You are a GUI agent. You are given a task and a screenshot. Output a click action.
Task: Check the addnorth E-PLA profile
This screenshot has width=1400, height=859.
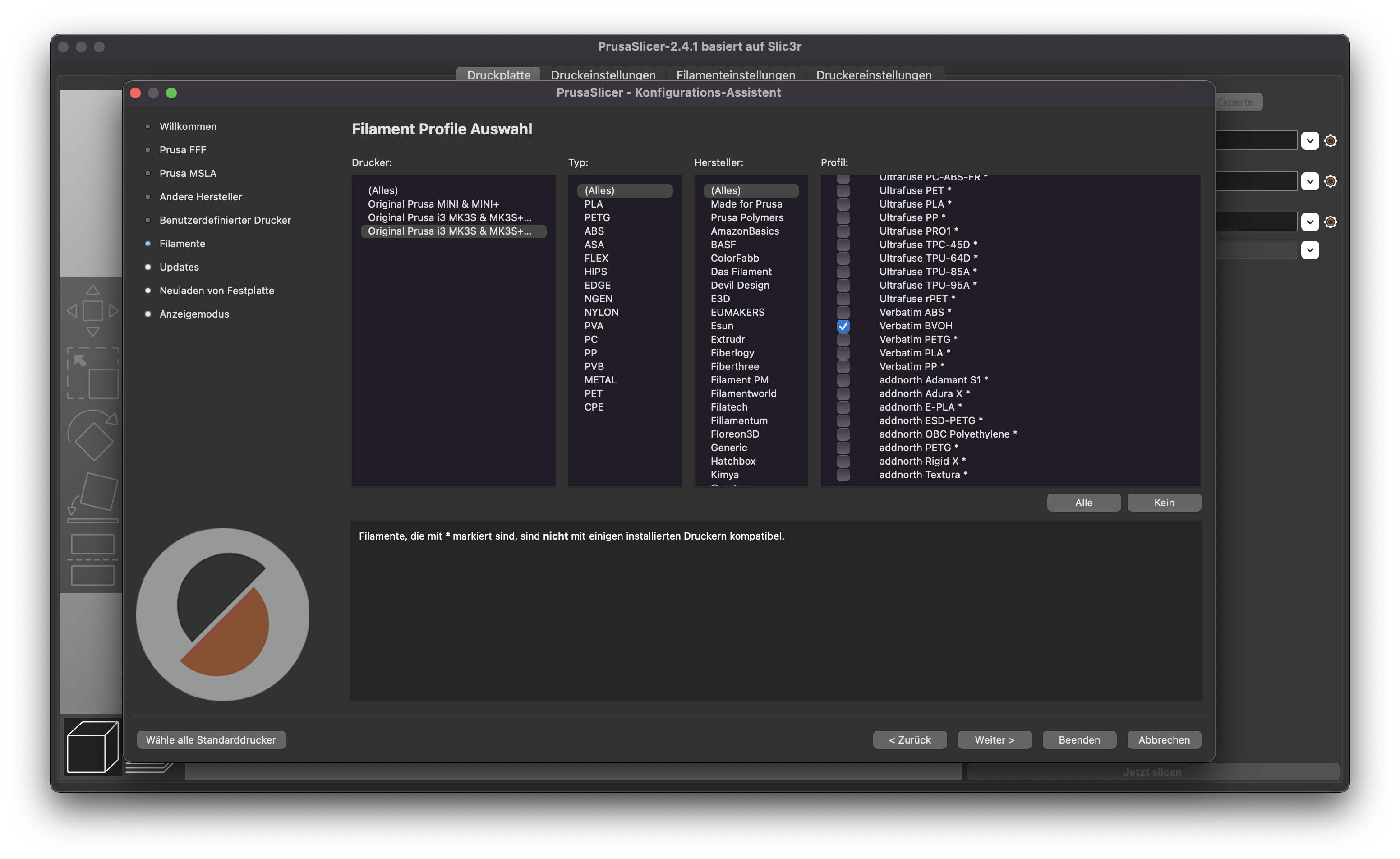coord(843,407)
